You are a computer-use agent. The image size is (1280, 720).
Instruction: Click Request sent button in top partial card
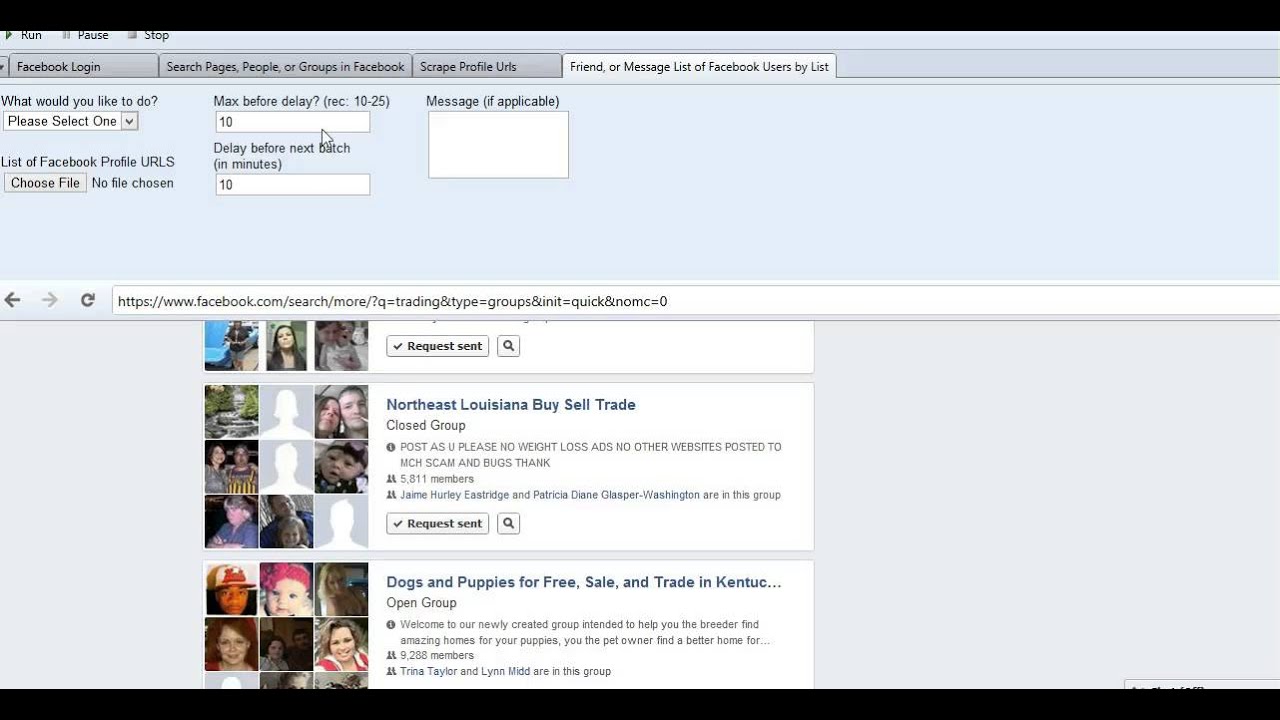tap(438, 346)
